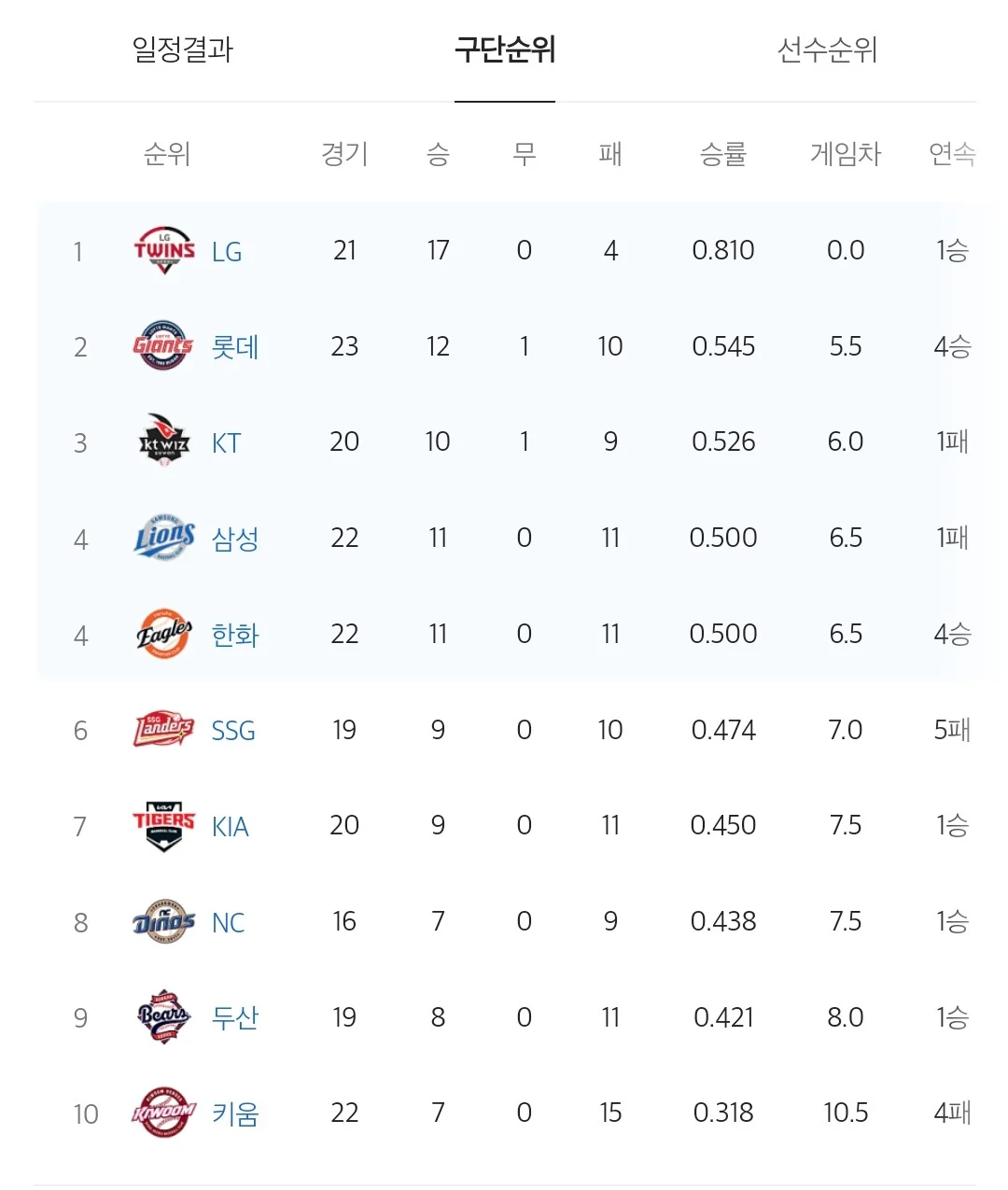The width and height of the screenshot is (1008, 1190).
Task: Open the 롯데 team name link
Action: [235, 347]
